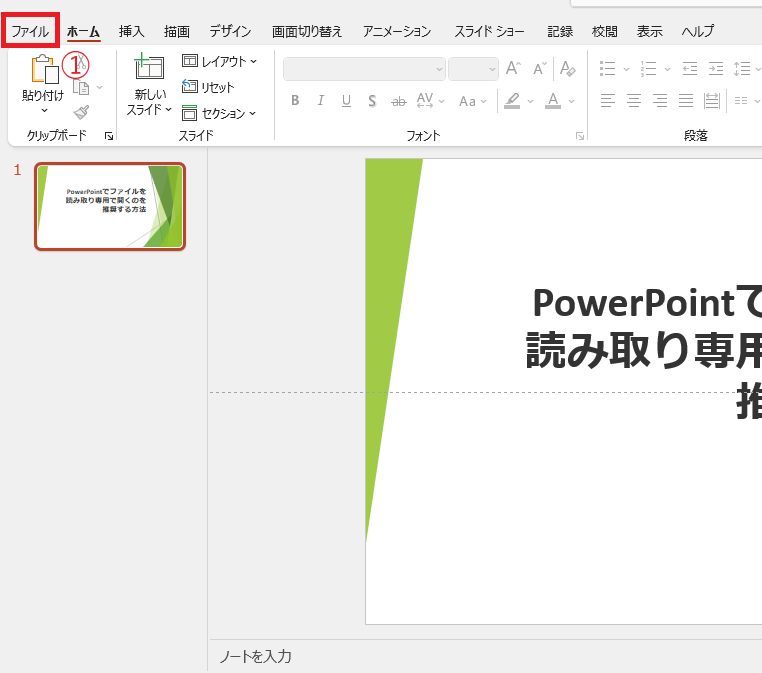Open the 画面切り替え tab
762x673 pixels.
pyautogui.click(x=307, y=31)
